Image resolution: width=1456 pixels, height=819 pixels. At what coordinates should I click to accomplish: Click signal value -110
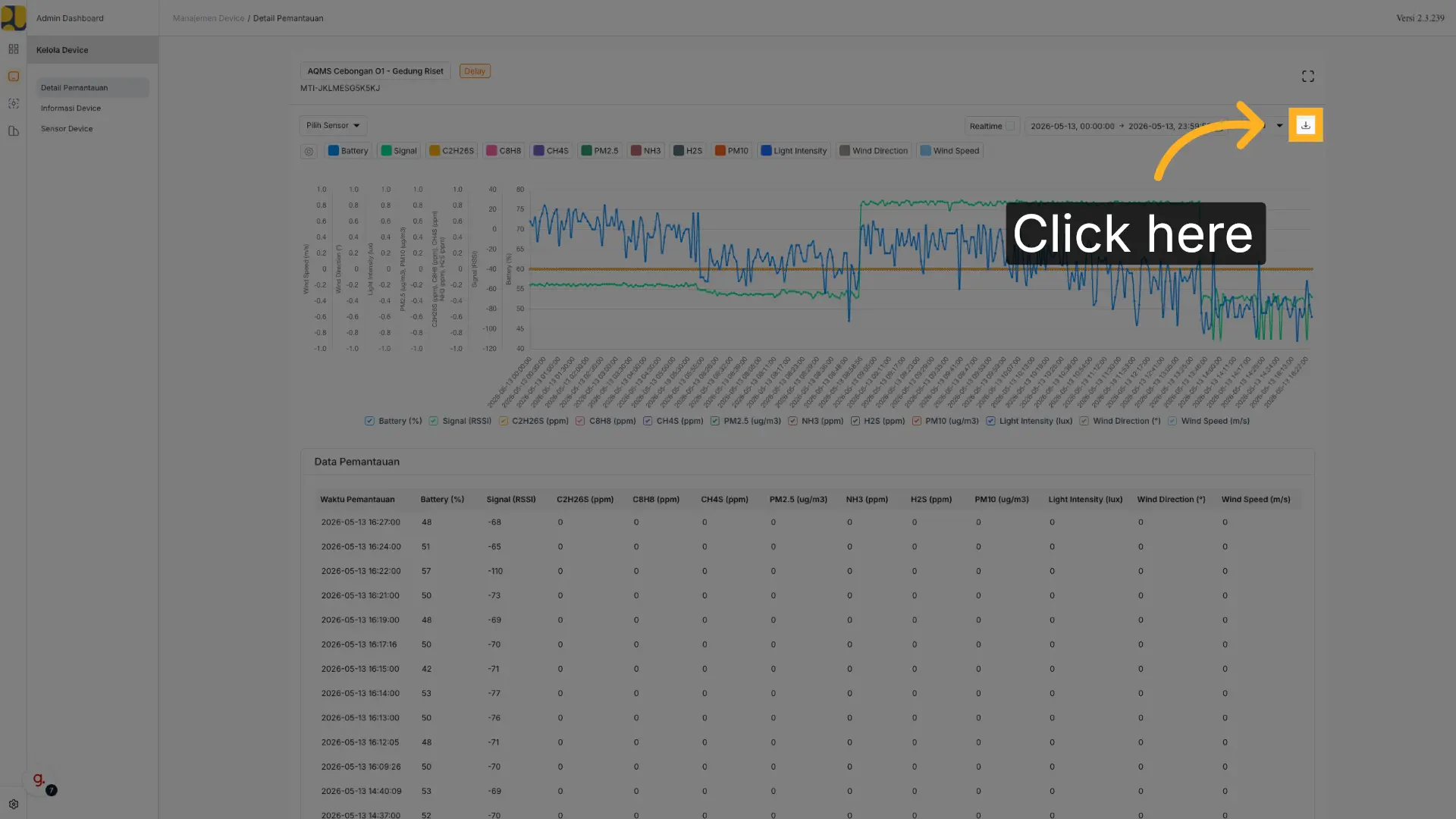click(495, 571)
